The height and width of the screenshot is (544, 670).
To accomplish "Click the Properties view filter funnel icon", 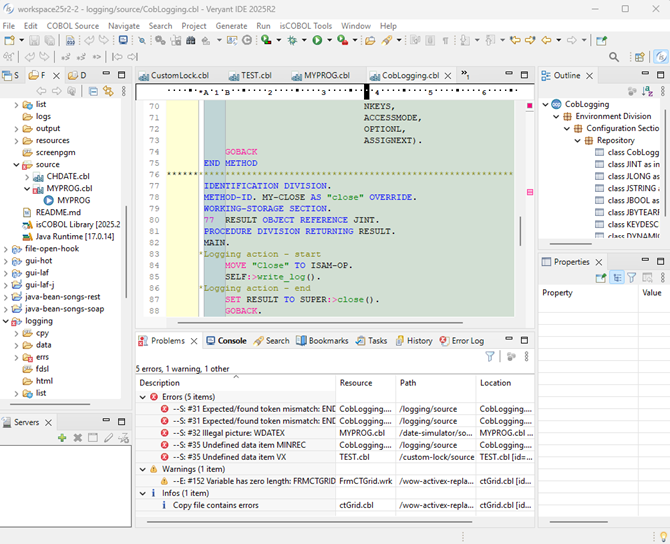I will pos(633,278).
